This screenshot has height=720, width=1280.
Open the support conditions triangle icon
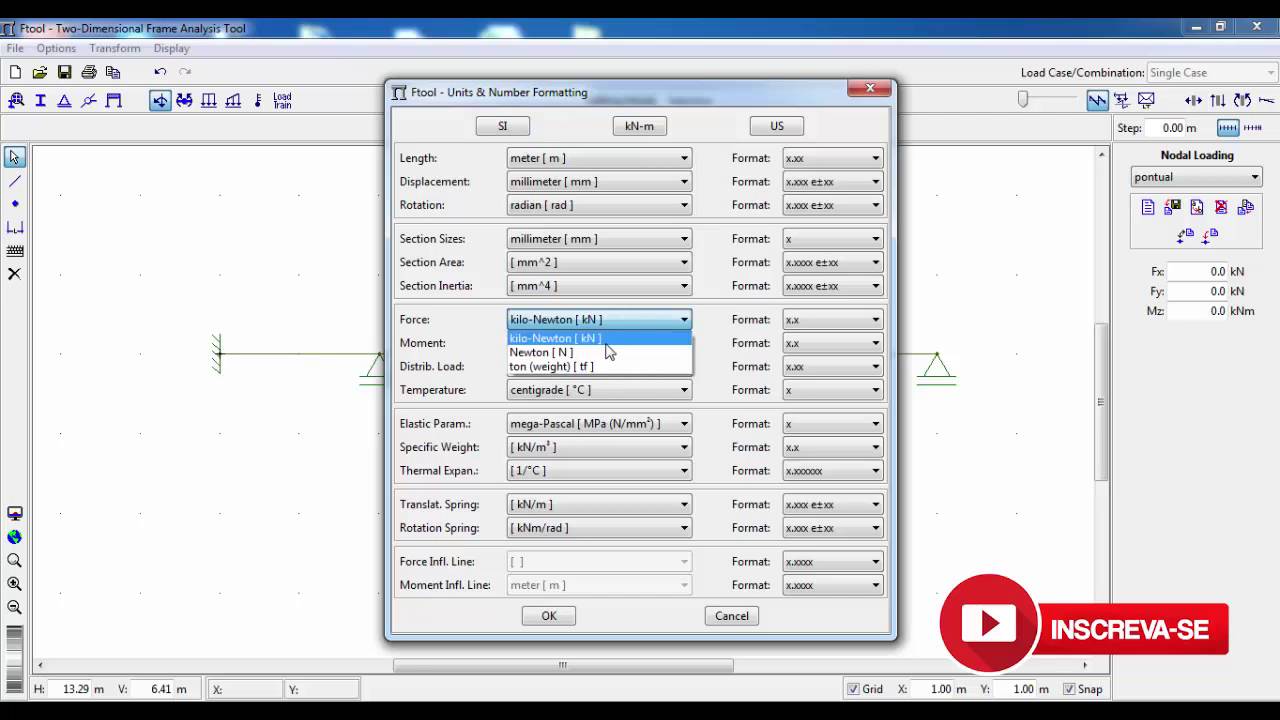65,100
